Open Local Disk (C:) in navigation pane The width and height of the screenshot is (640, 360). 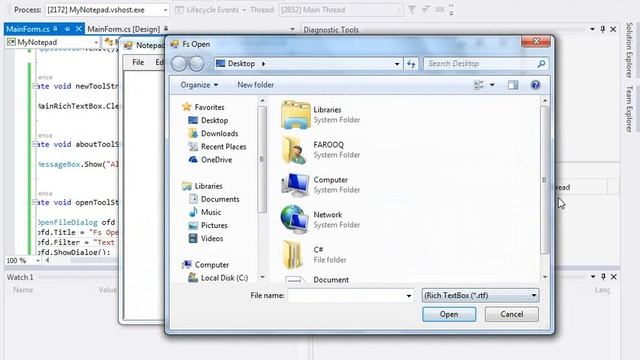pos(224,278)
